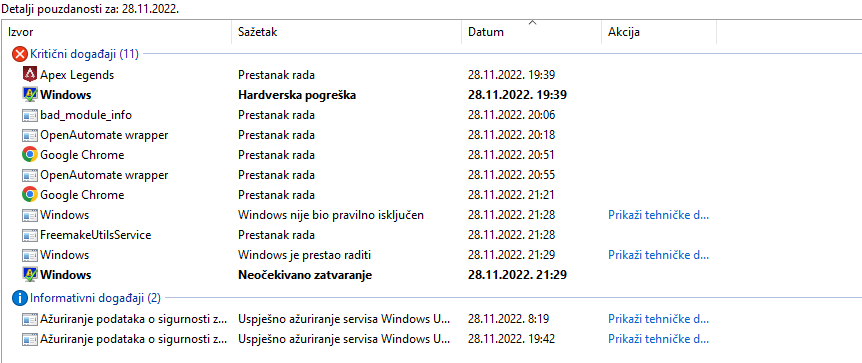This screenshot has width=862, height=363.
Task: Collapse the Kritični događaji group
Action: coord(84,54)
